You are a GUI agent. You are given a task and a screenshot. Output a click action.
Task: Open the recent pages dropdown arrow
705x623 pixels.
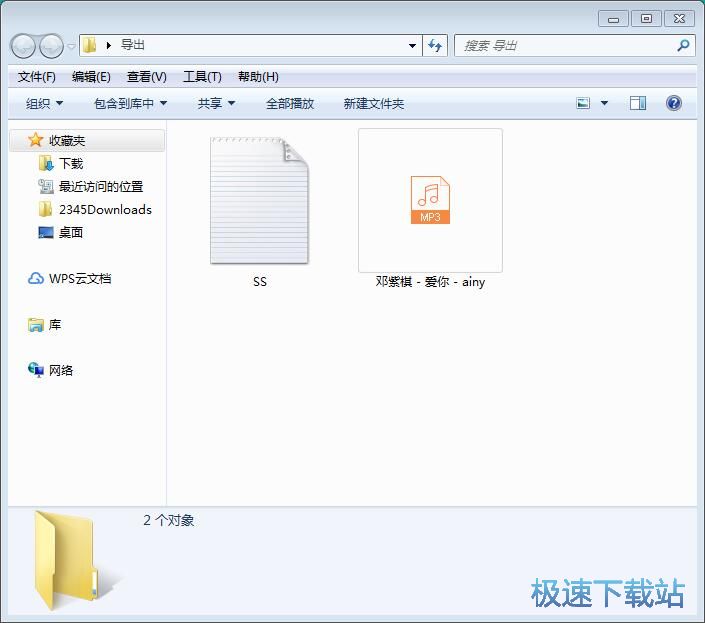(71, 46)
